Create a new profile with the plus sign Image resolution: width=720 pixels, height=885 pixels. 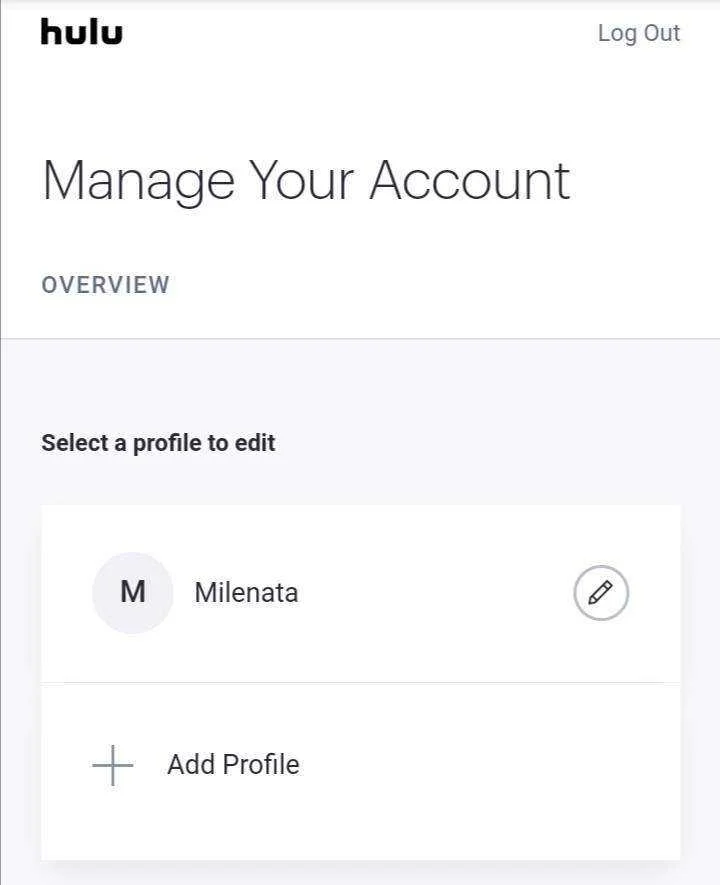tap(113, 765)
